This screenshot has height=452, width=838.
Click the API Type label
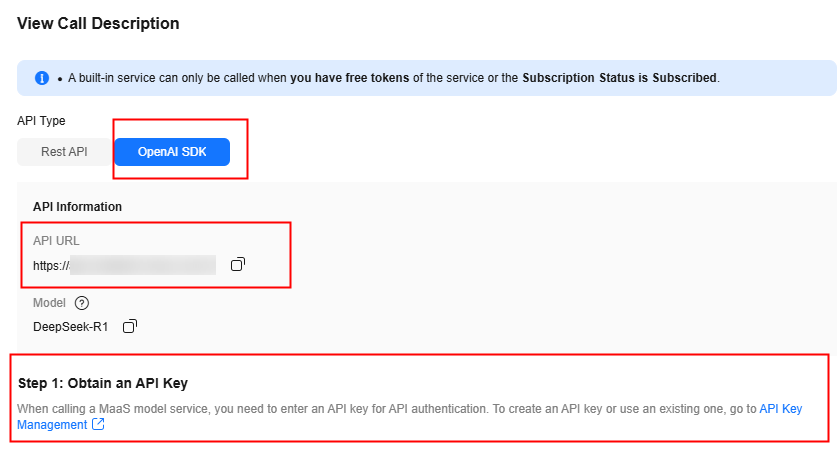(x=41, y=121)
